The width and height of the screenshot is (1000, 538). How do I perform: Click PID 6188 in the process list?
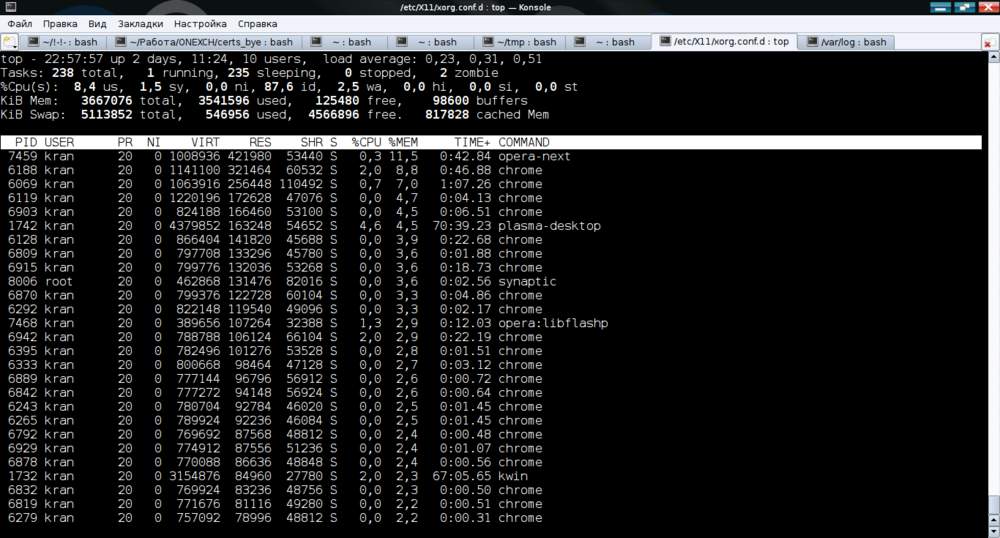pyautogui.click(x=23, y=170)
